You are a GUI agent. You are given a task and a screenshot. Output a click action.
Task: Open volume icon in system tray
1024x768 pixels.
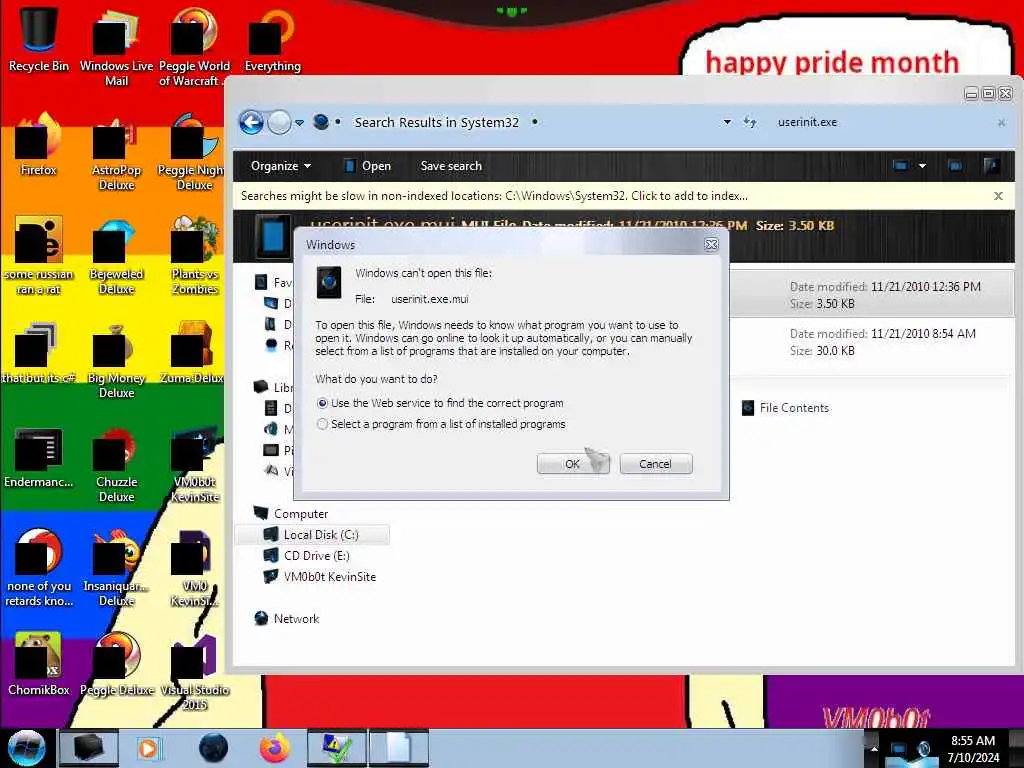pos(924,748)
